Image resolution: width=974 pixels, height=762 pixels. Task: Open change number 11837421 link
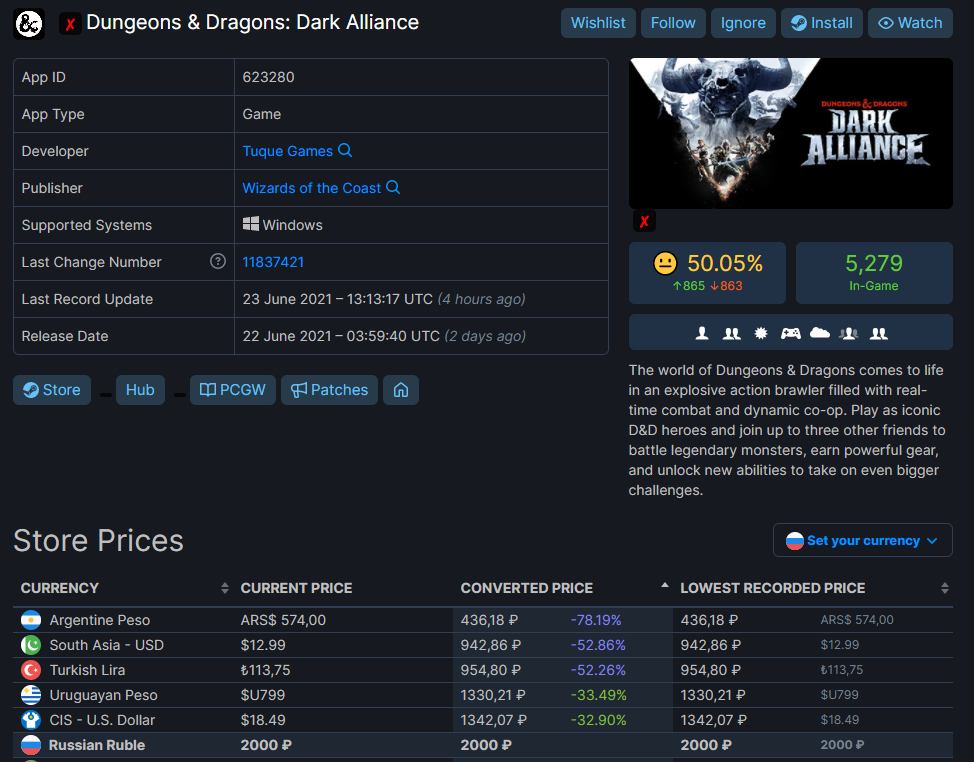click(x=273, y=262)
